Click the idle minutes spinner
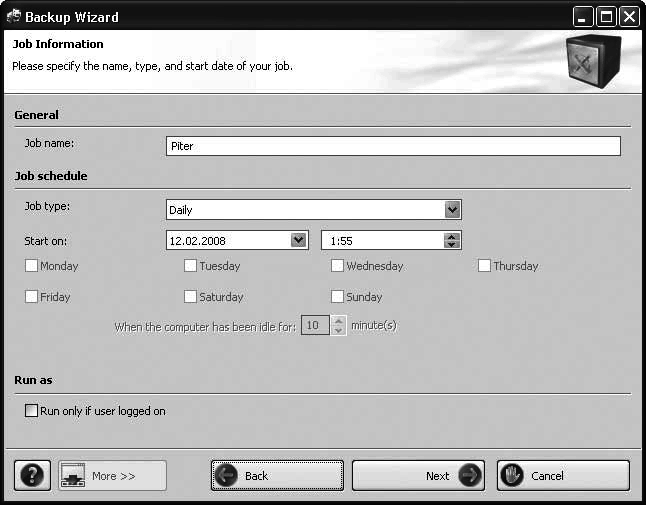Image resolution: width=646 pixels, height=505 pixels. click(x=339, y=326)
